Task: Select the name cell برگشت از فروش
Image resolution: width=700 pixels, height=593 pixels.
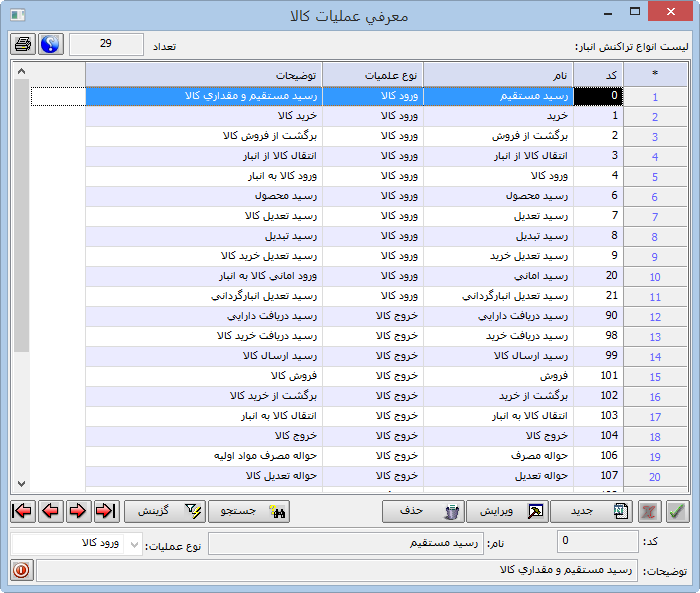Action: pyautogui.click(x=498, y=136)
